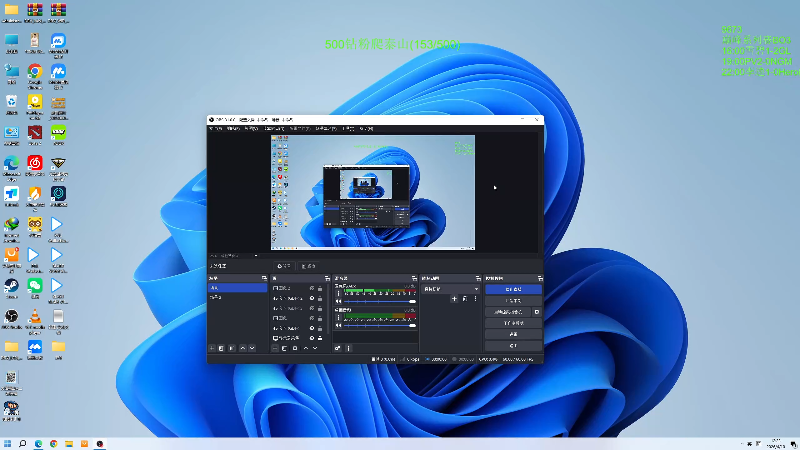Viewport: 800px width, 450px height.
Task: Toggle visibility of the display capture source
Action: click(312, 338)
